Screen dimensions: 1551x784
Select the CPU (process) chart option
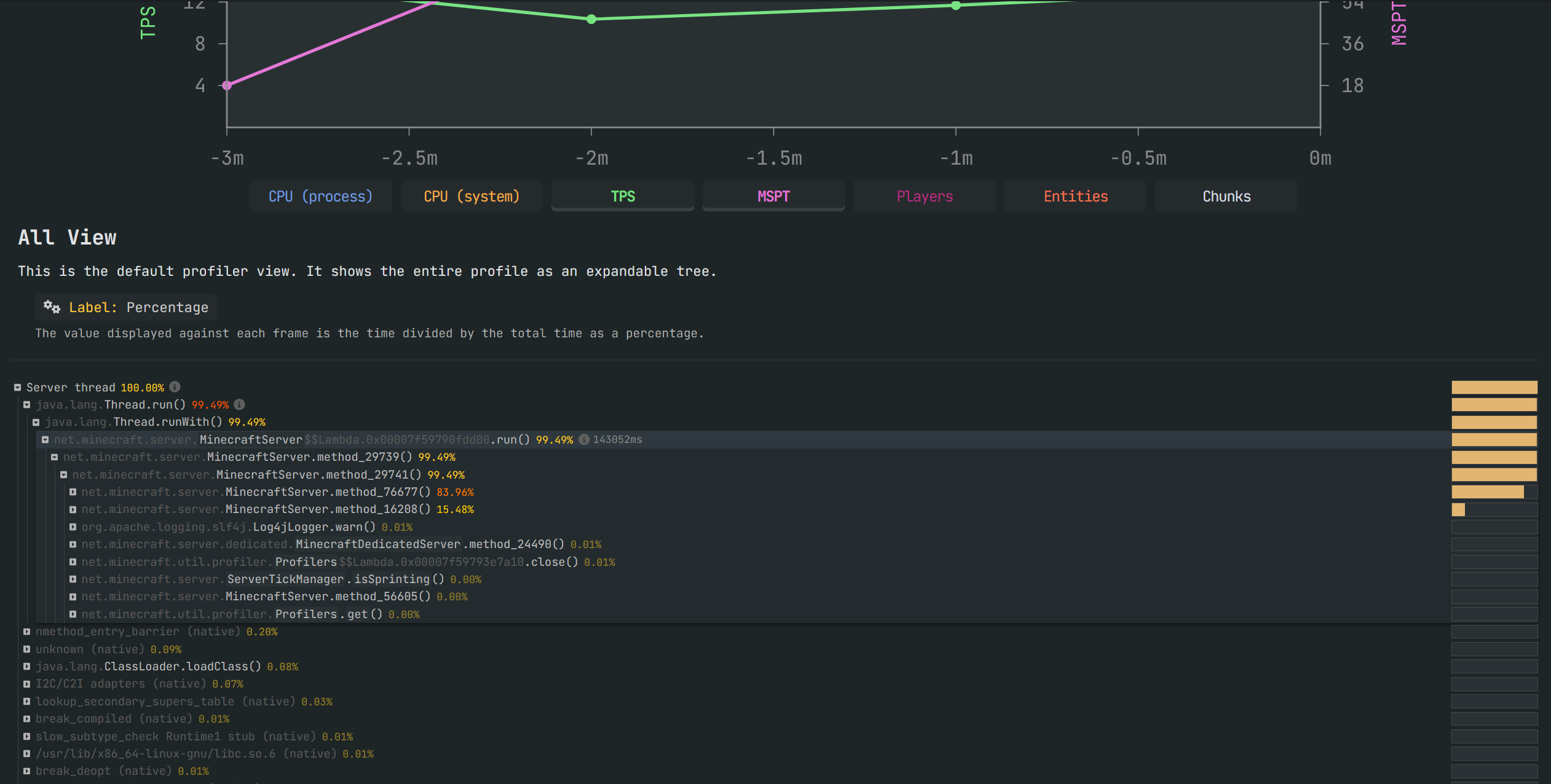coord(320,196)
